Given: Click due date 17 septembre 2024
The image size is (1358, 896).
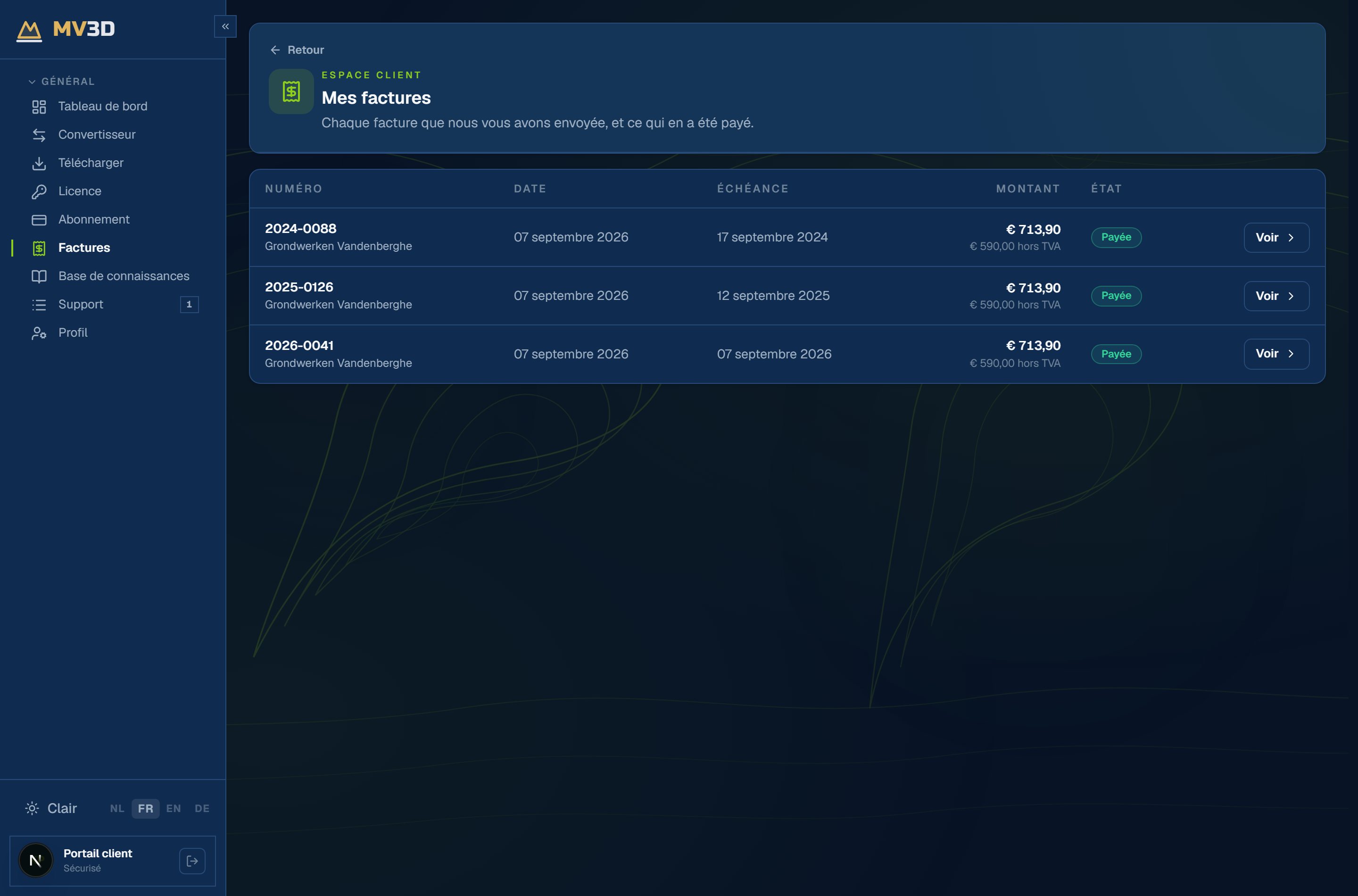Looking at the screenshot, I should 772,237.
